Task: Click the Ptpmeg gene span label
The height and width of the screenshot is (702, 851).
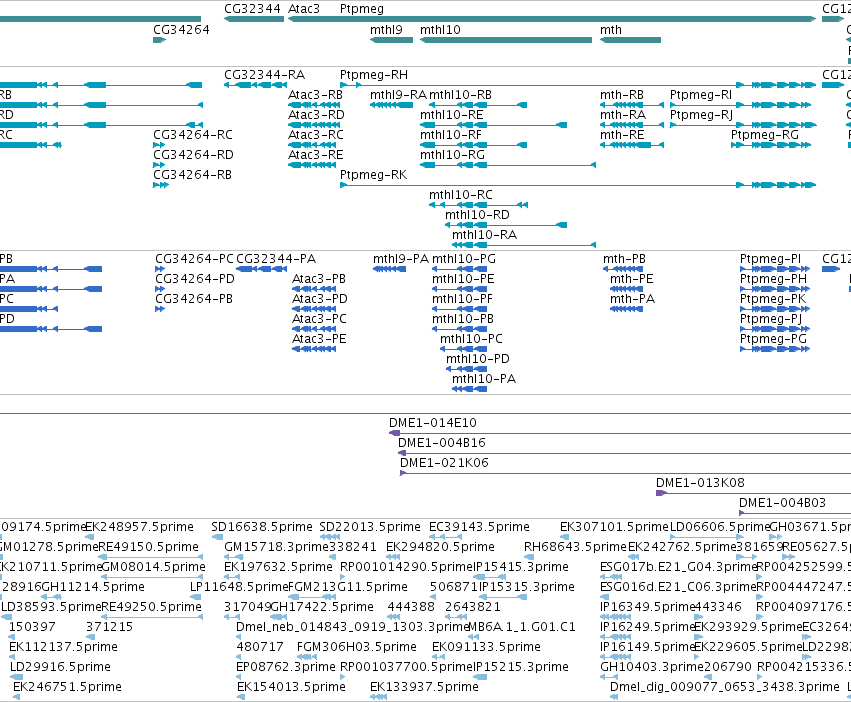Action: coord(361,9)
